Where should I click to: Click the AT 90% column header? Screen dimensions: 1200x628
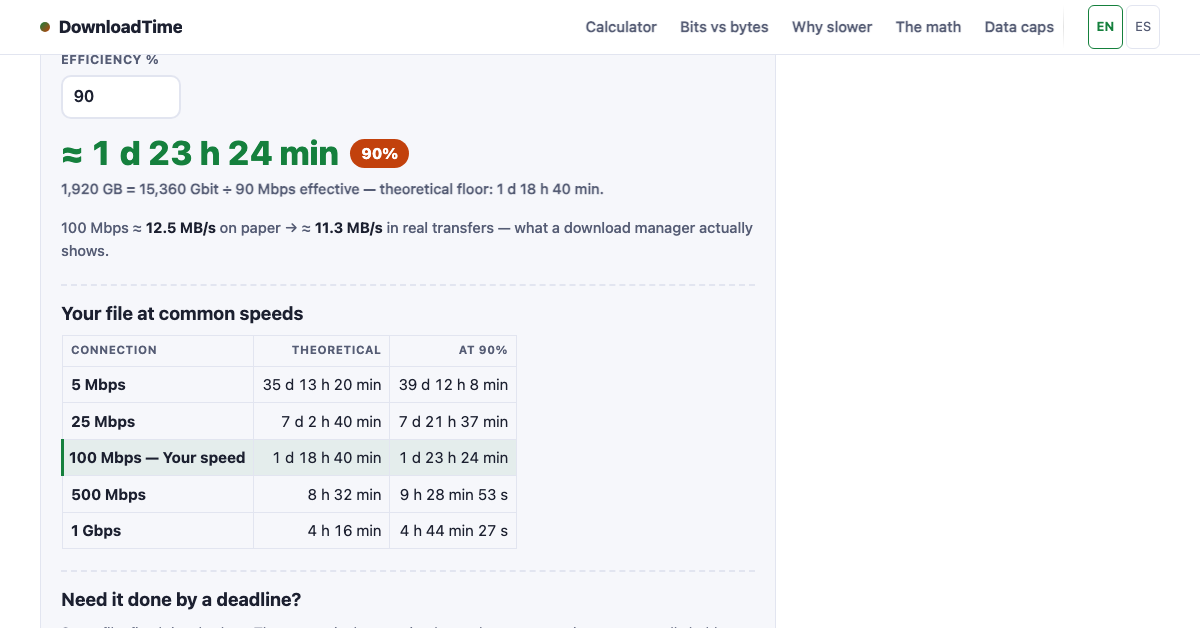pos(453,350)
